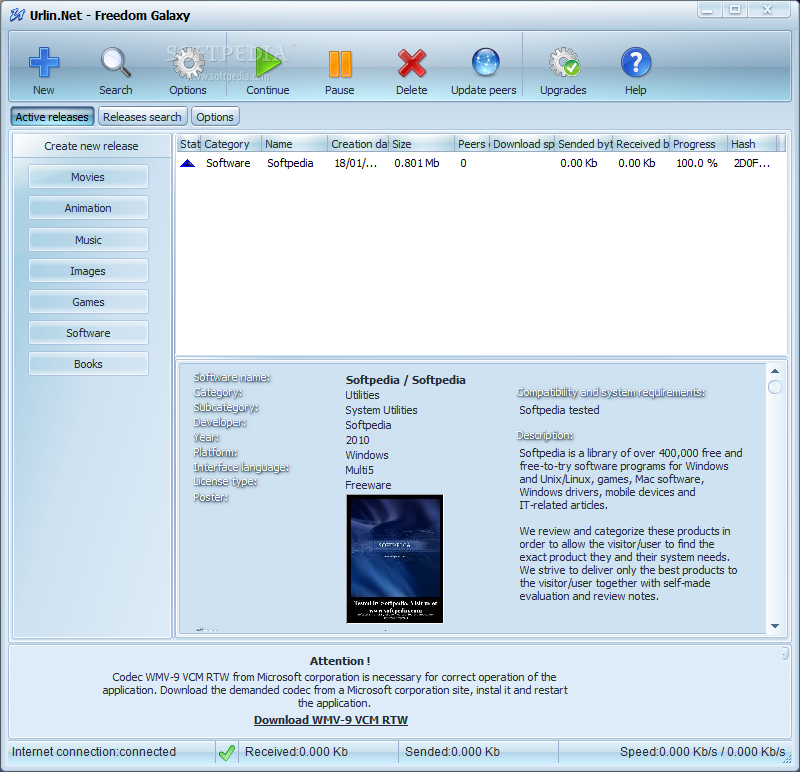Click the Software category cell in row
Image resolution: width=800 pixels, height=772 pixels.
(228, 163)
